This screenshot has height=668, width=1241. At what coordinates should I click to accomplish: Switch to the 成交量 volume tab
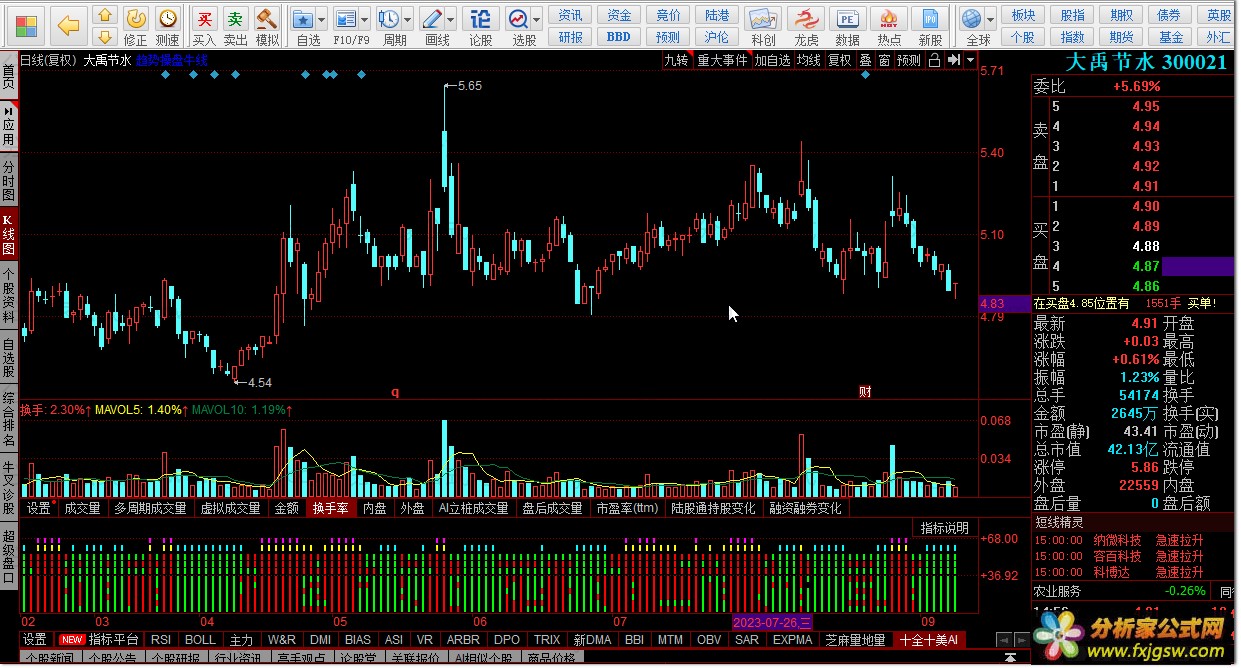[82, 508]
